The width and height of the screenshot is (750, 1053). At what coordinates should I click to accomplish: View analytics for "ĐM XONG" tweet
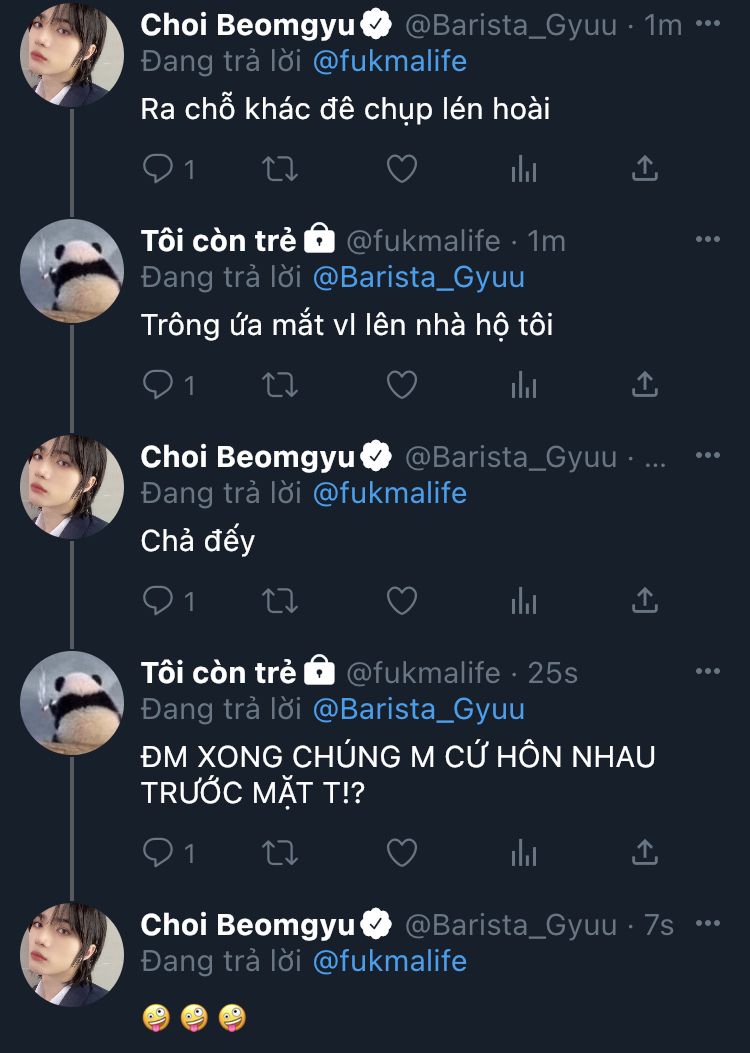click(x=524, y=852)
